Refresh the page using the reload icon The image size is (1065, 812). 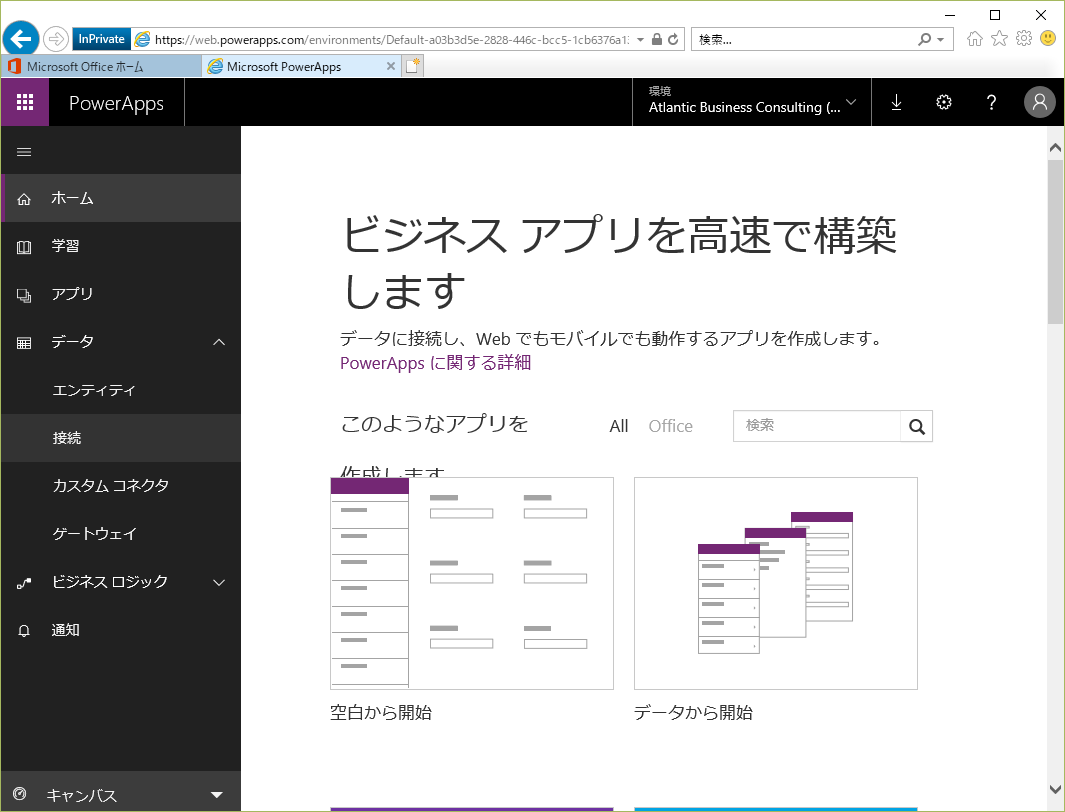pos(673,39)
